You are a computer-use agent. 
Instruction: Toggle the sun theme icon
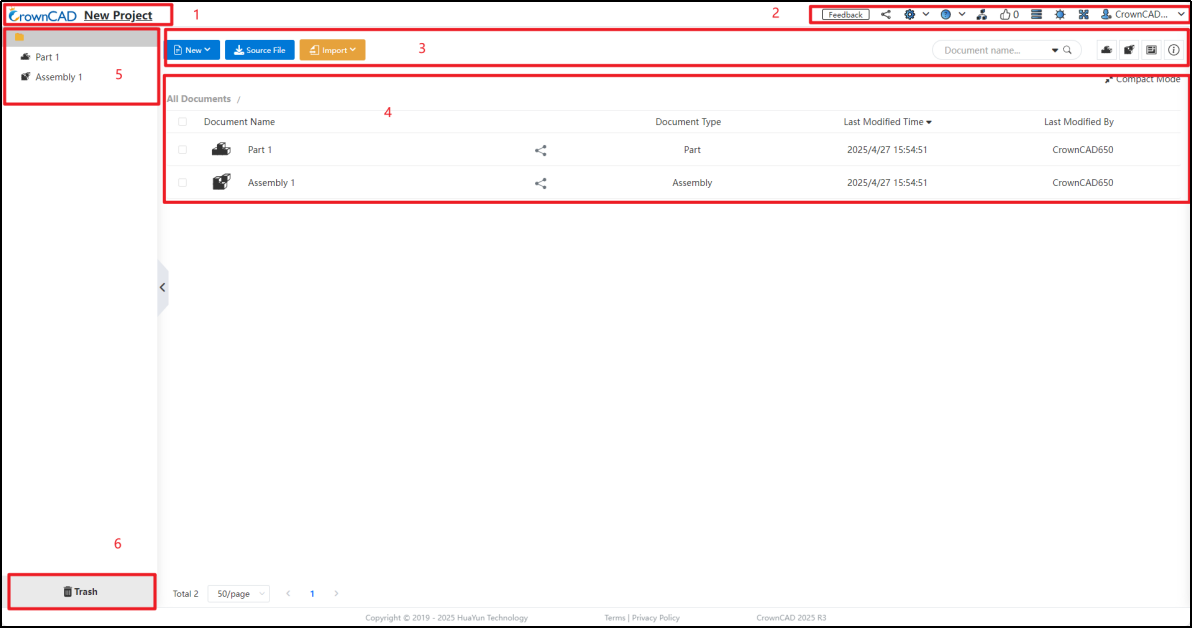(1060, 14)
